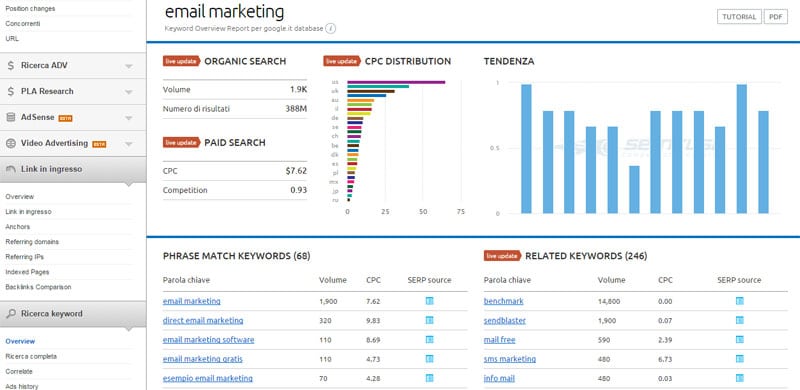Click the 0.93 Competition value
This screenshot has width=800, height=390.
[298, 190]
